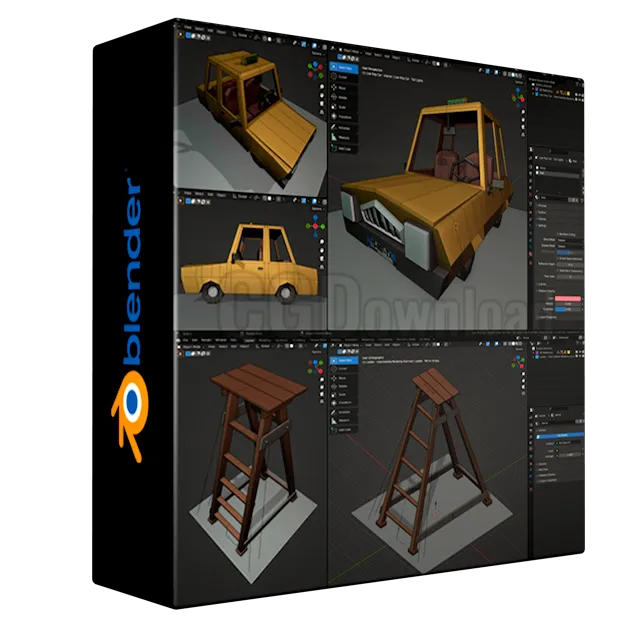
Task: Open the Blend Mode dropdown
Action: 571,240
